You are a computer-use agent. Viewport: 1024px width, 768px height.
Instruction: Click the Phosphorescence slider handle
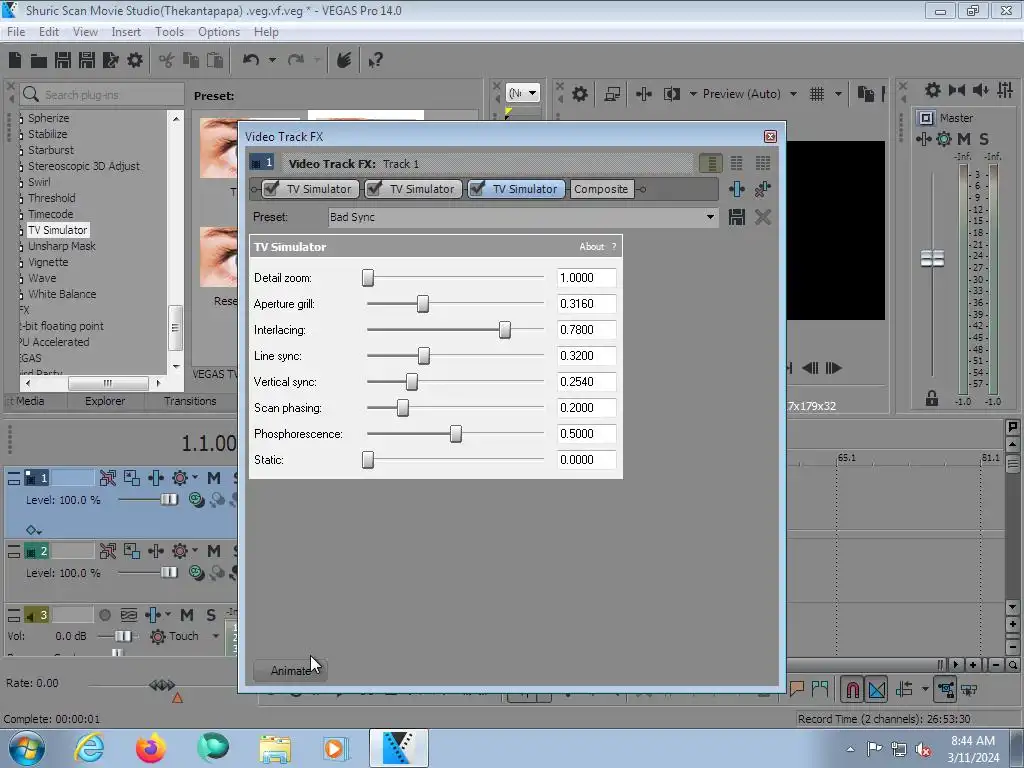pos(456,434)
